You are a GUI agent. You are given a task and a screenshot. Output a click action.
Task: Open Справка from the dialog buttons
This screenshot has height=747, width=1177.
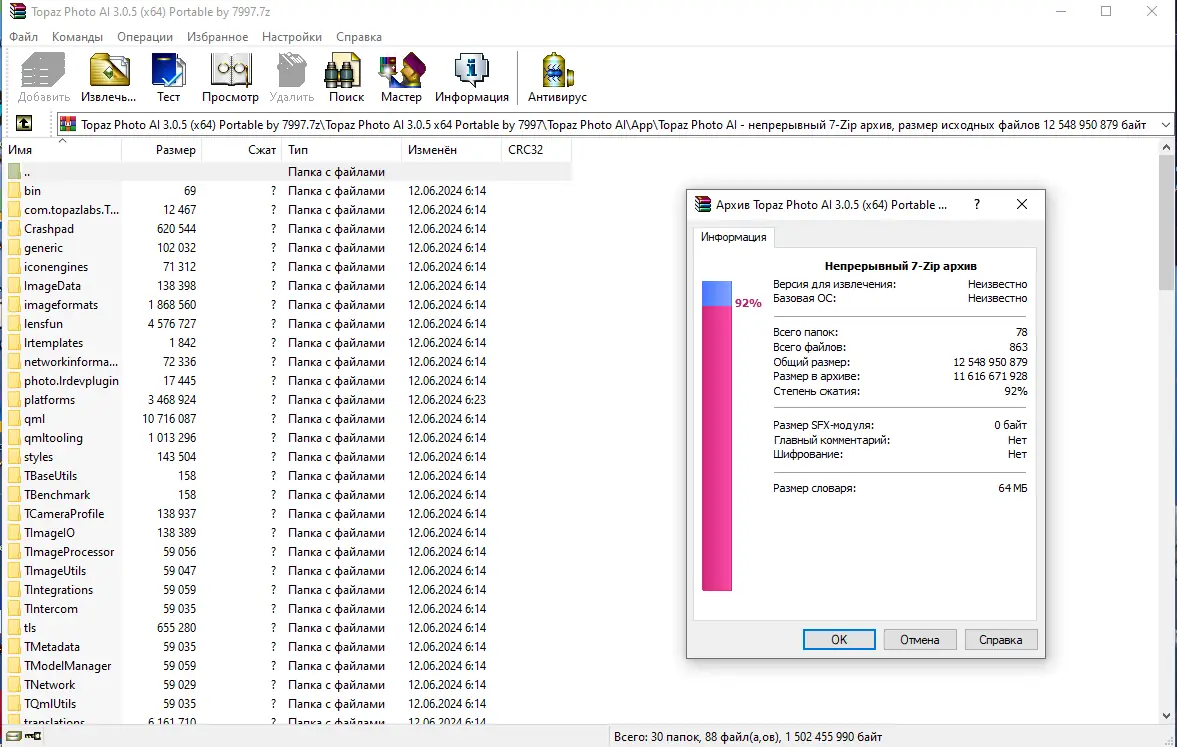1000,639
